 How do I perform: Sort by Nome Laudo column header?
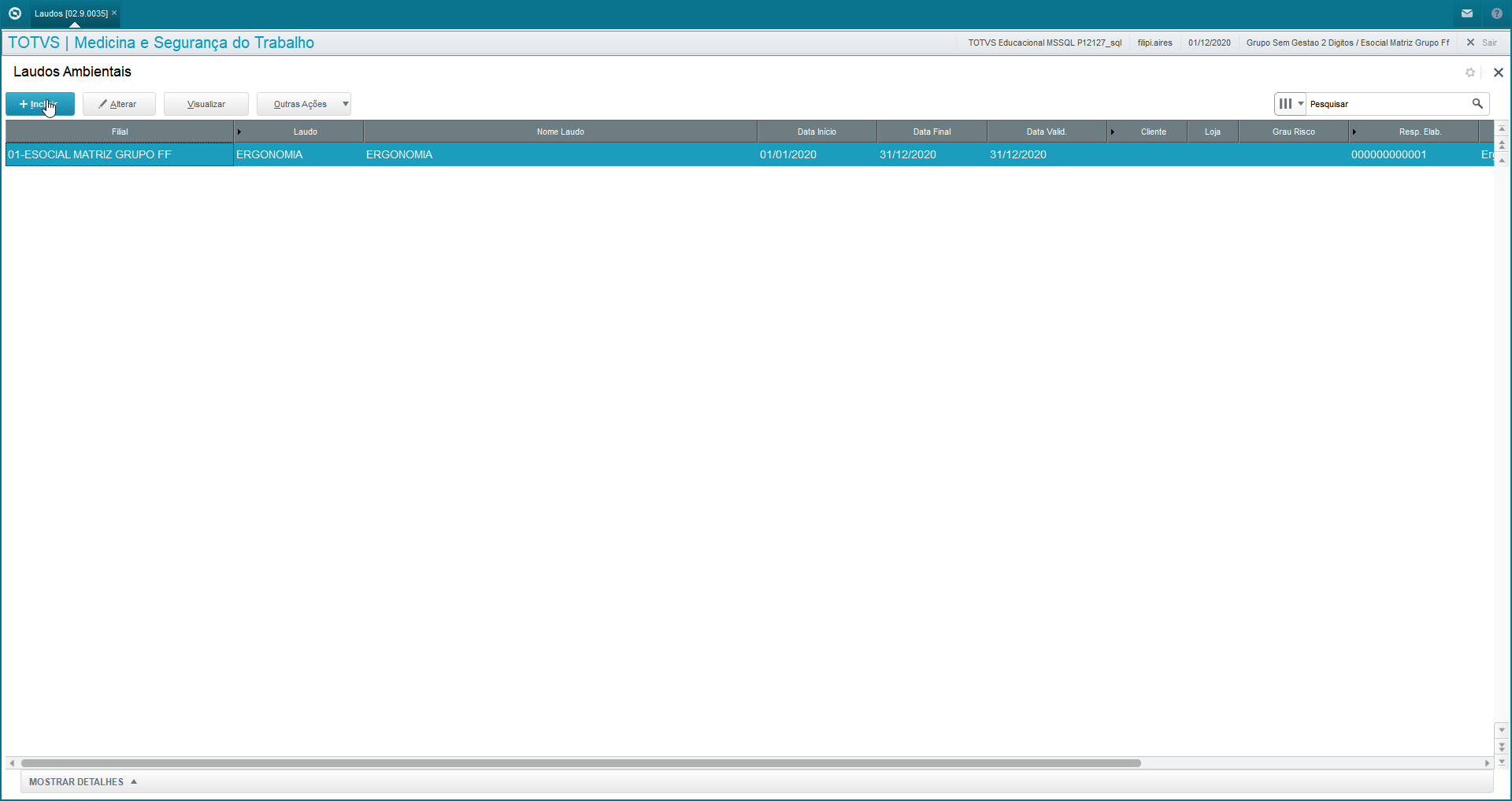[561, 132]
